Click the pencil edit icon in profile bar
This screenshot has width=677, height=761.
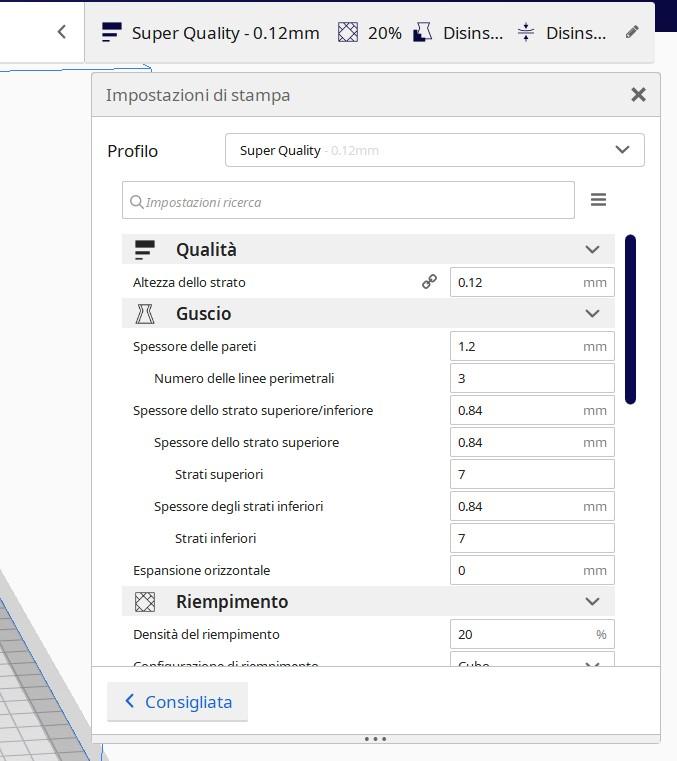(x=632, y=32)
